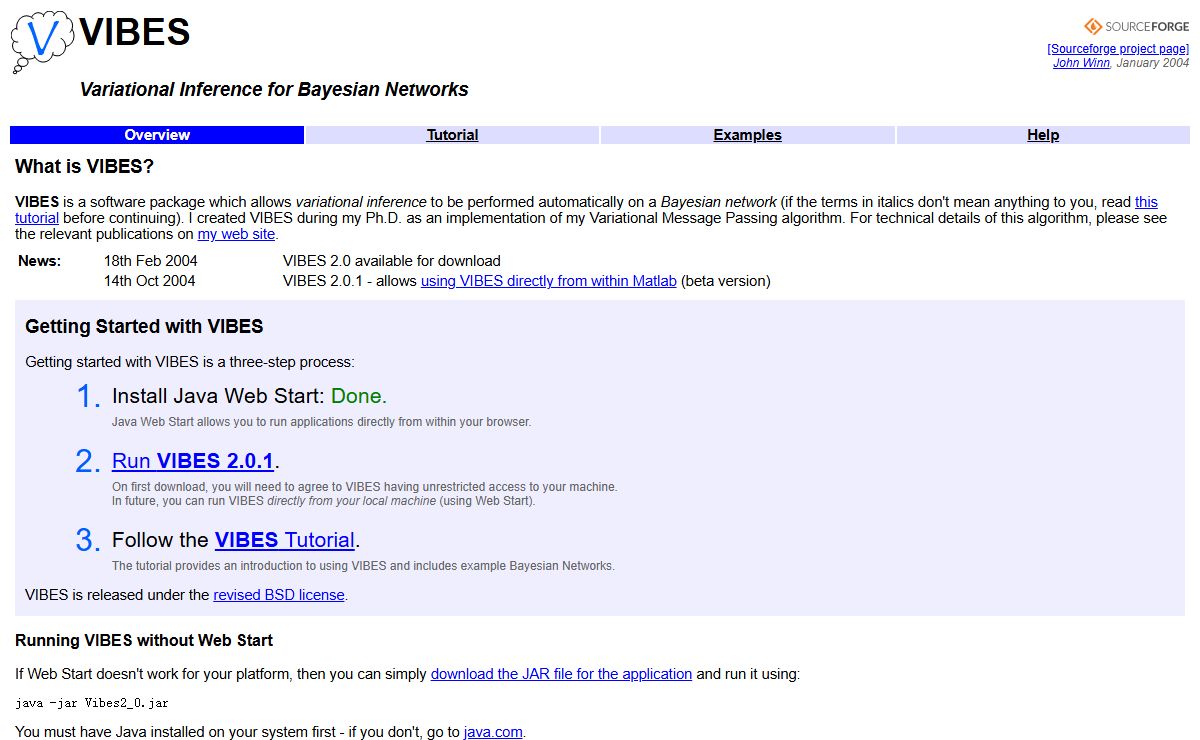
Task: Click the SourceForge logo
Action: [x=1136, y=26]
